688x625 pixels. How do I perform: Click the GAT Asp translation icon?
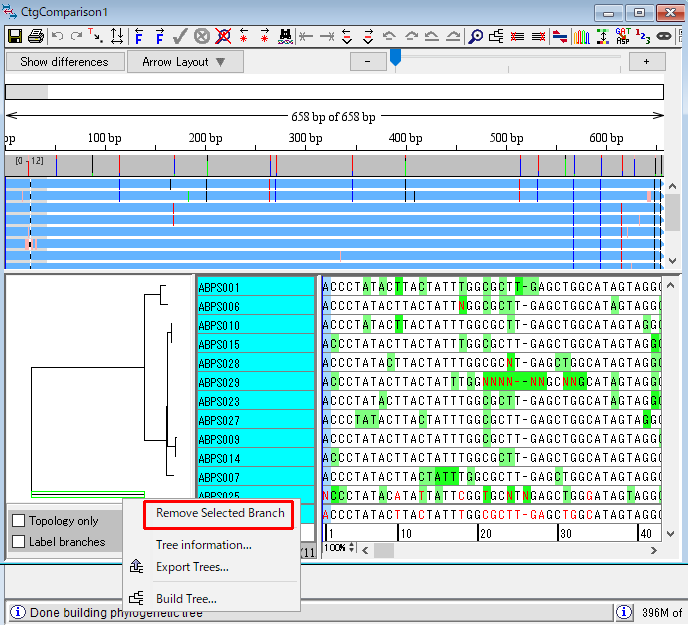pos(623,36)
